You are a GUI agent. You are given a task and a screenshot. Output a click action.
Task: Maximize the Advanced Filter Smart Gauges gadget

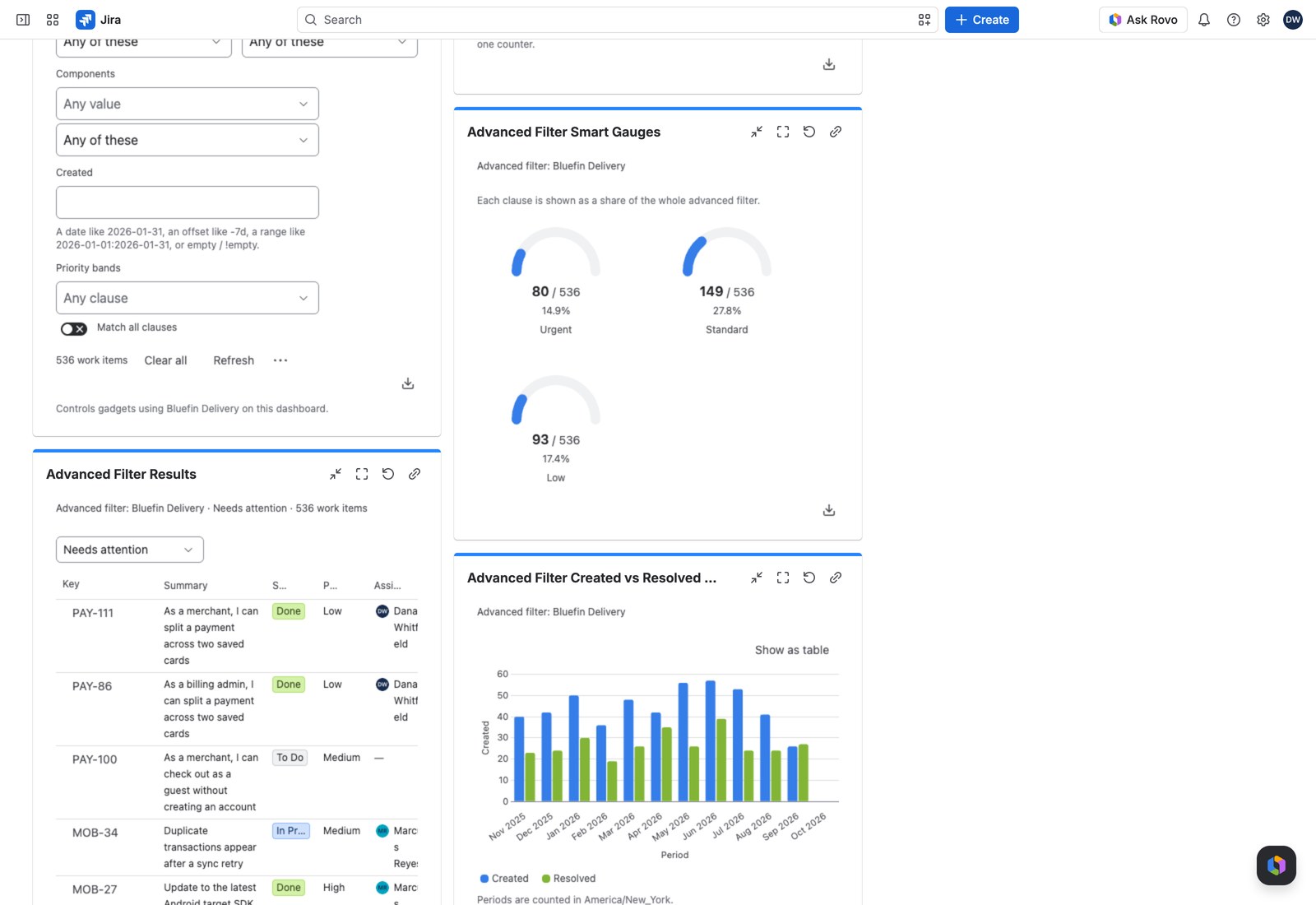[783, 132]
